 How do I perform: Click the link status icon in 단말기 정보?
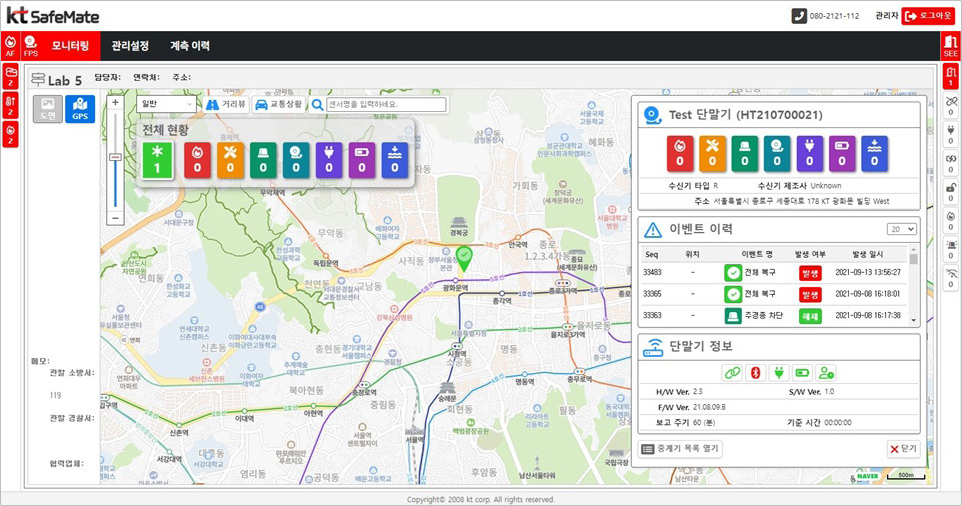[732, 373]
